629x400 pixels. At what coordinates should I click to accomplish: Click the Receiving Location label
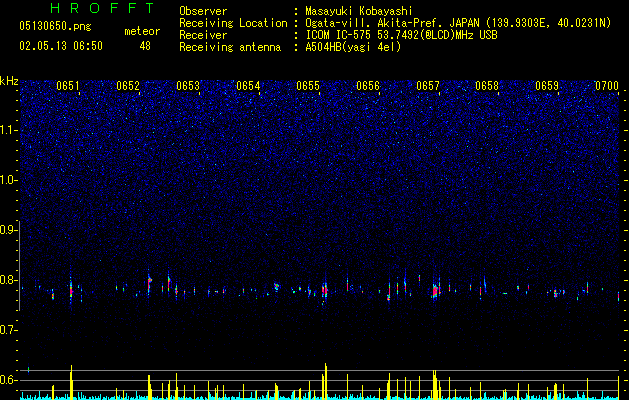[233, 23]
